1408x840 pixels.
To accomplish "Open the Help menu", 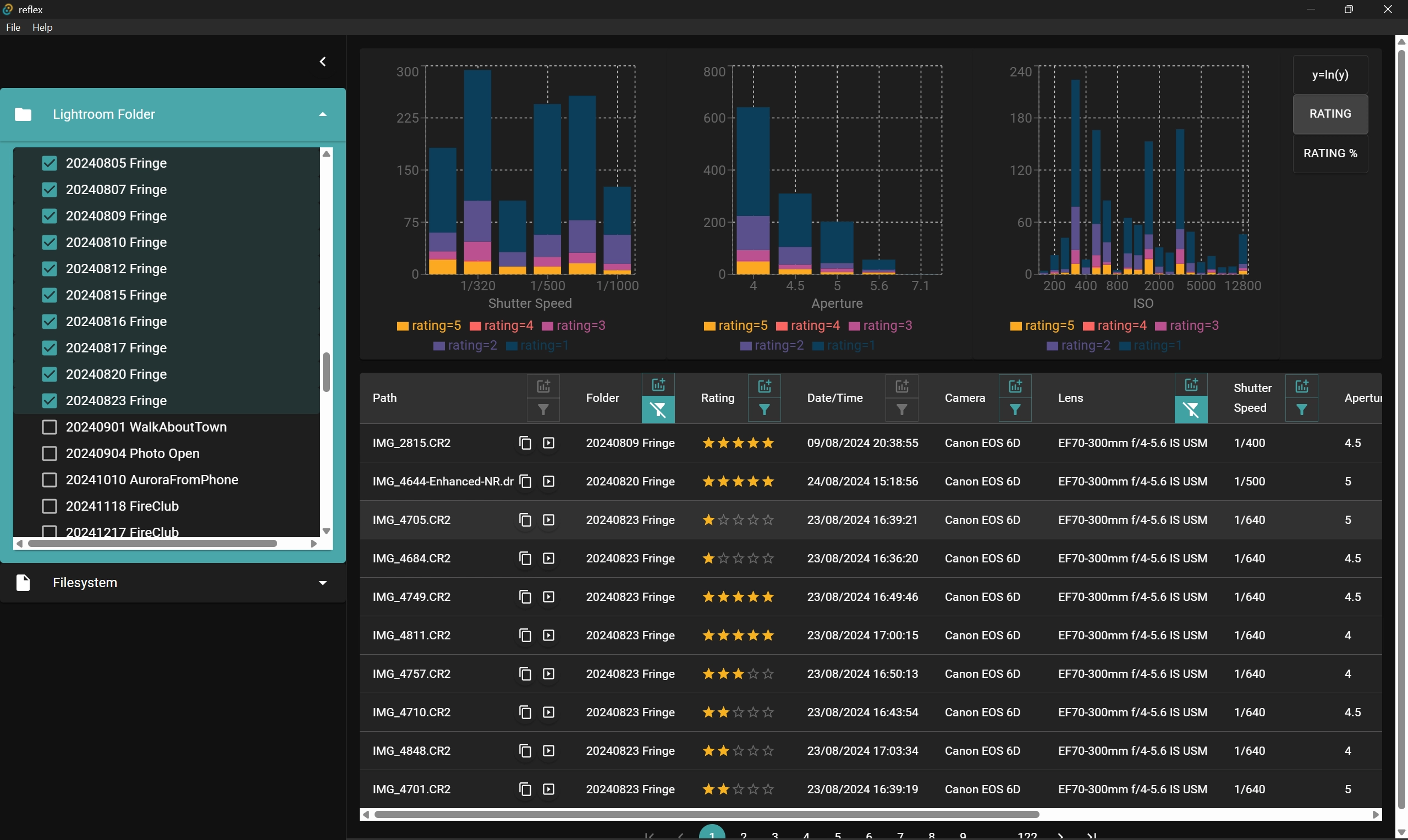I will coord(42,27).
